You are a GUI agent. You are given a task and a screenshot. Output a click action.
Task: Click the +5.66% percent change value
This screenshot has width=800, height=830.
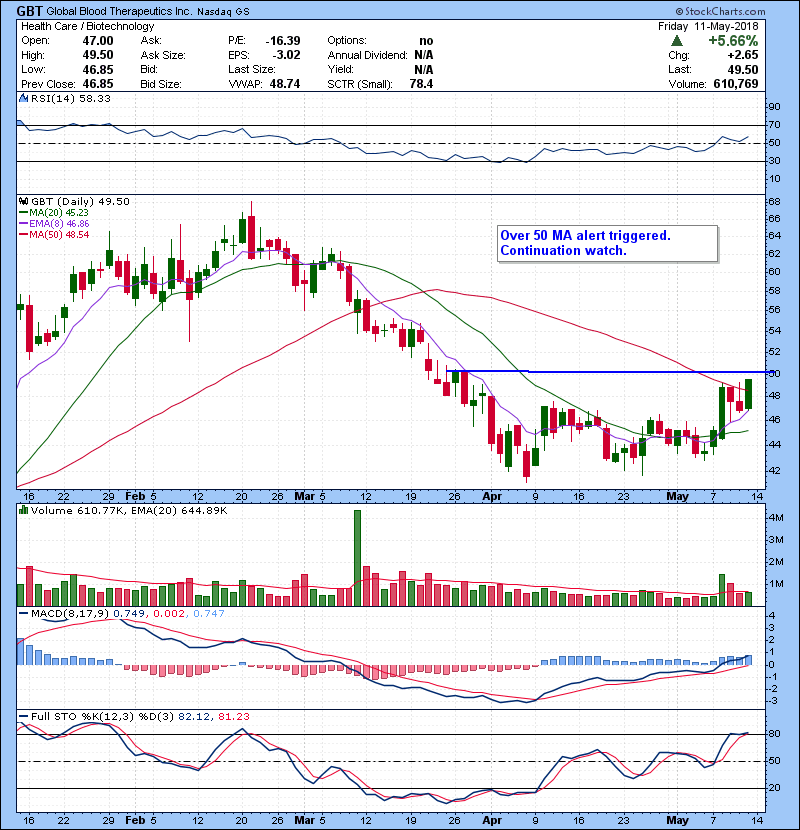733,41
